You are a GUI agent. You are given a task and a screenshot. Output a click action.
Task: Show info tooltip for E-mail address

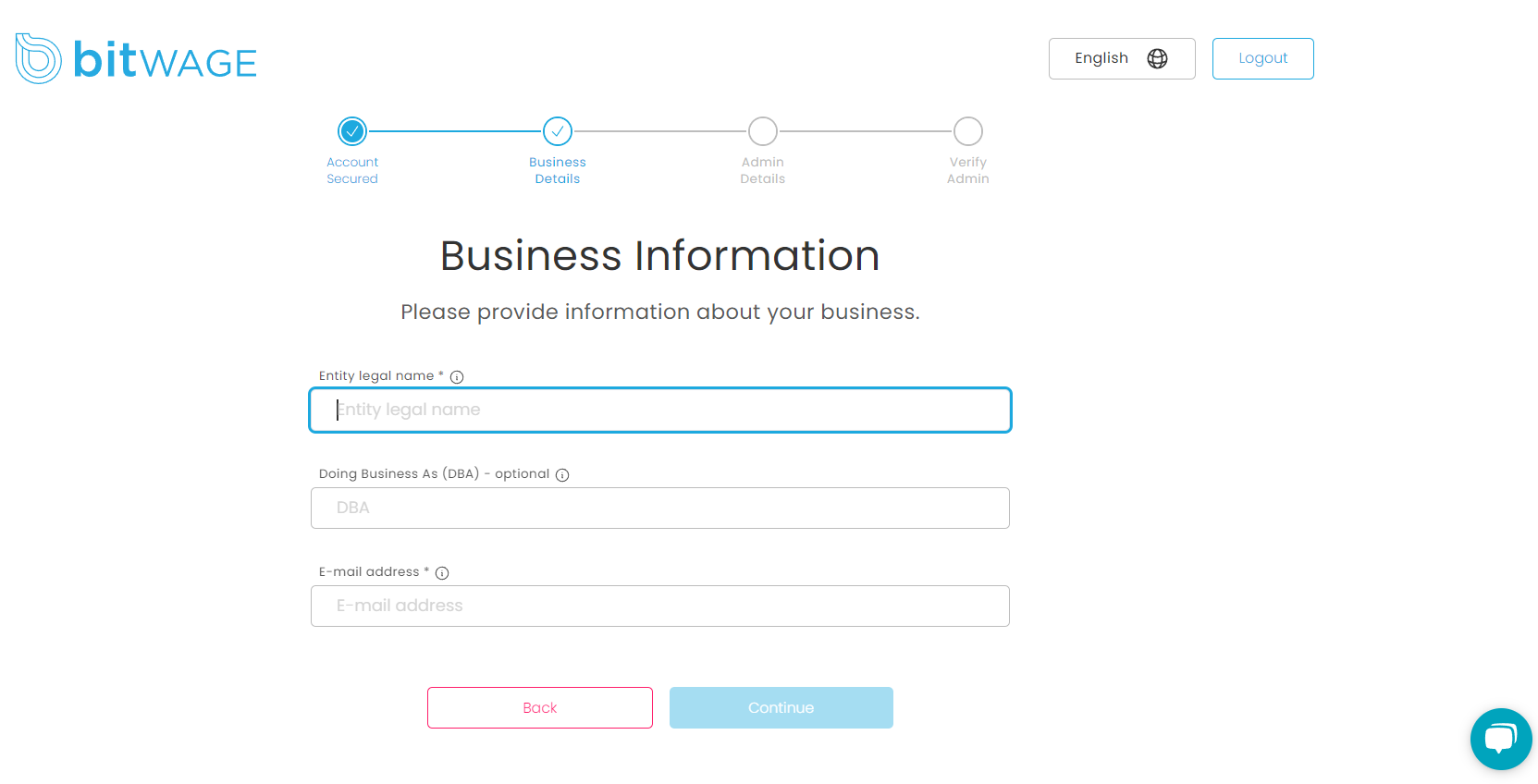pos(442,573)
